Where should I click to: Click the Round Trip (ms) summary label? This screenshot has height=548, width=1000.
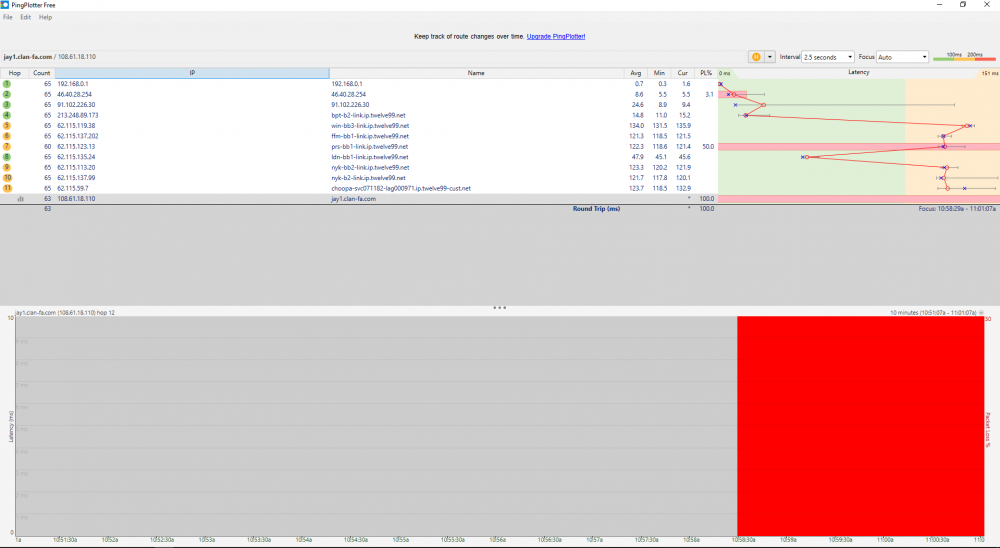(x=596, y=209)
